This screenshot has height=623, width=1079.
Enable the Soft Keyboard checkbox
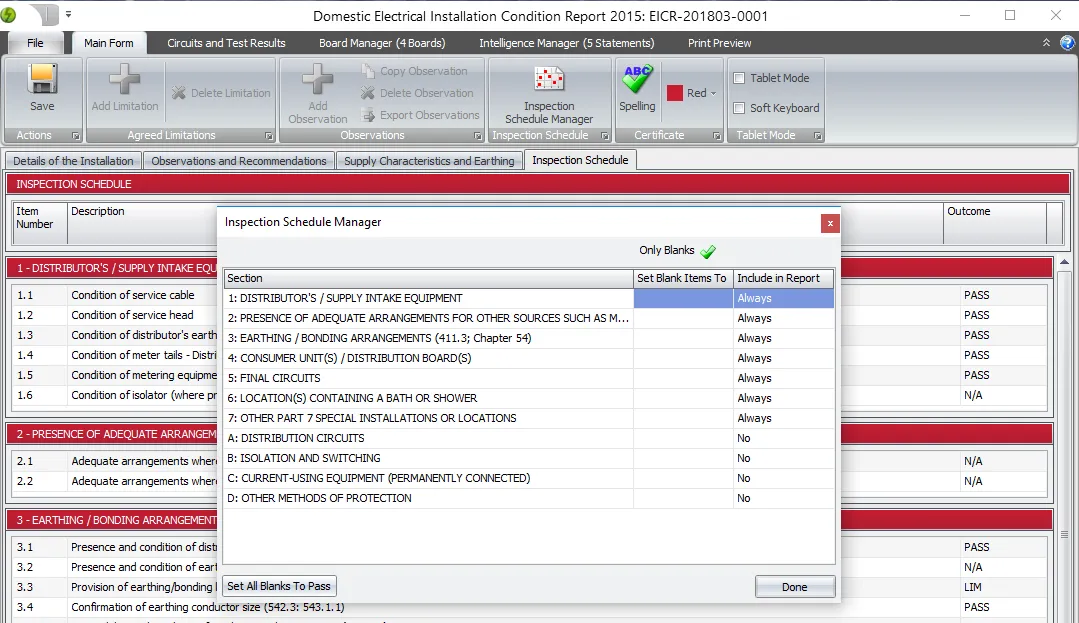click(x=738, y=107)
